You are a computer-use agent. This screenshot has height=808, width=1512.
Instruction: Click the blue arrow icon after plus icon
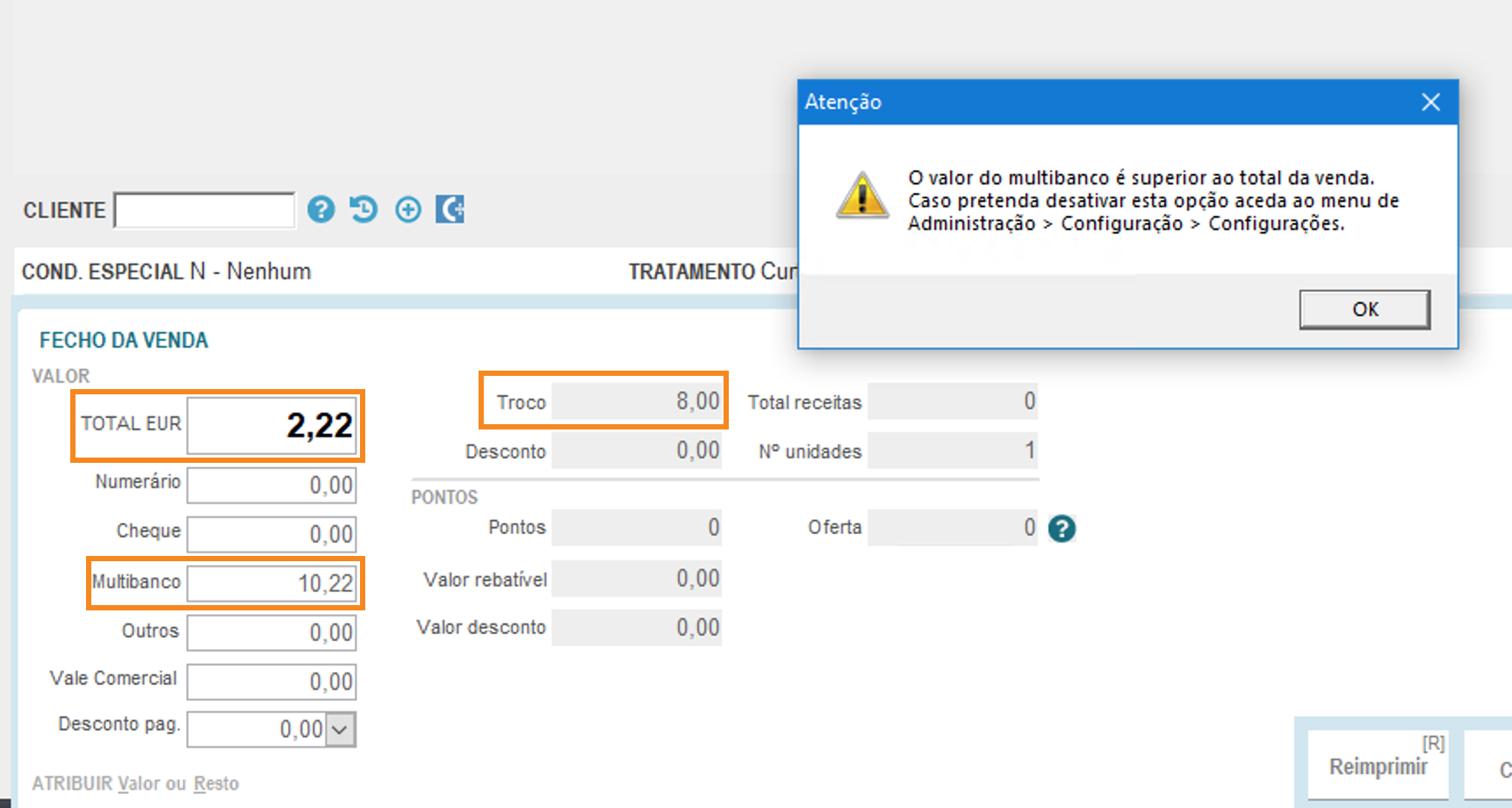click(450, 210)
